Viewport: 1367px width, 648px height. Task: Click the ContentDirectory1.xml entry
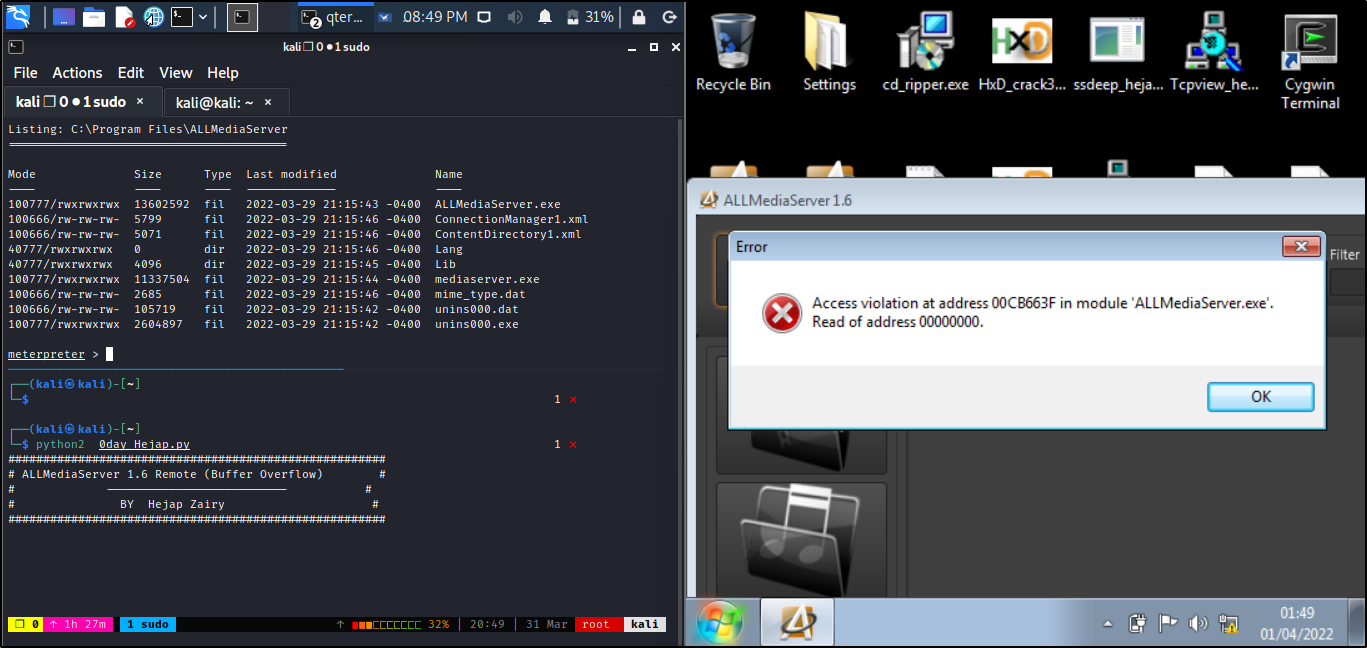coord(508,234)
